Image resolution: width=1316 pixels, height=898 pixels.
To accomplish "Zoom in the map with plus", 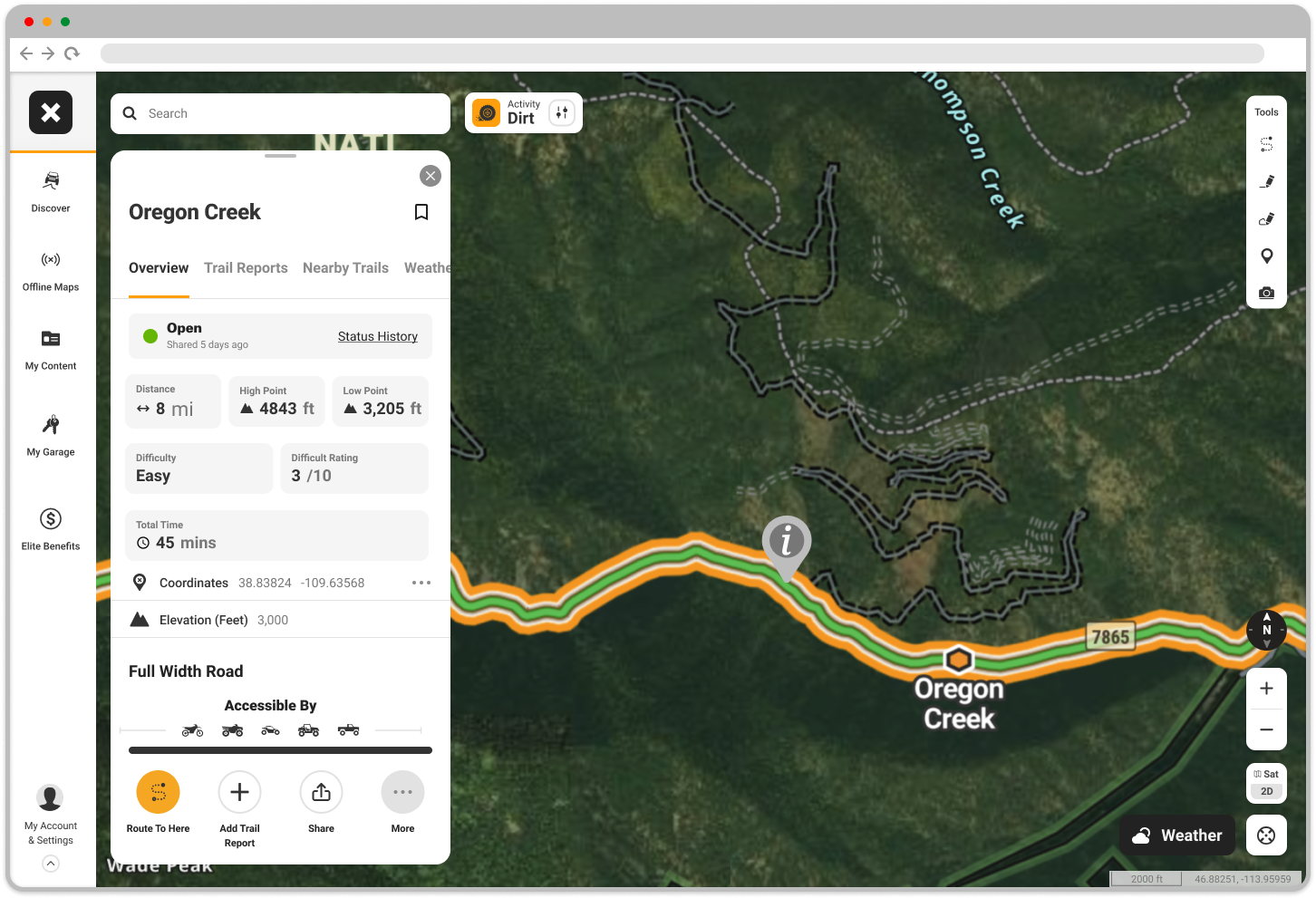I will (x=1267, y=689).
